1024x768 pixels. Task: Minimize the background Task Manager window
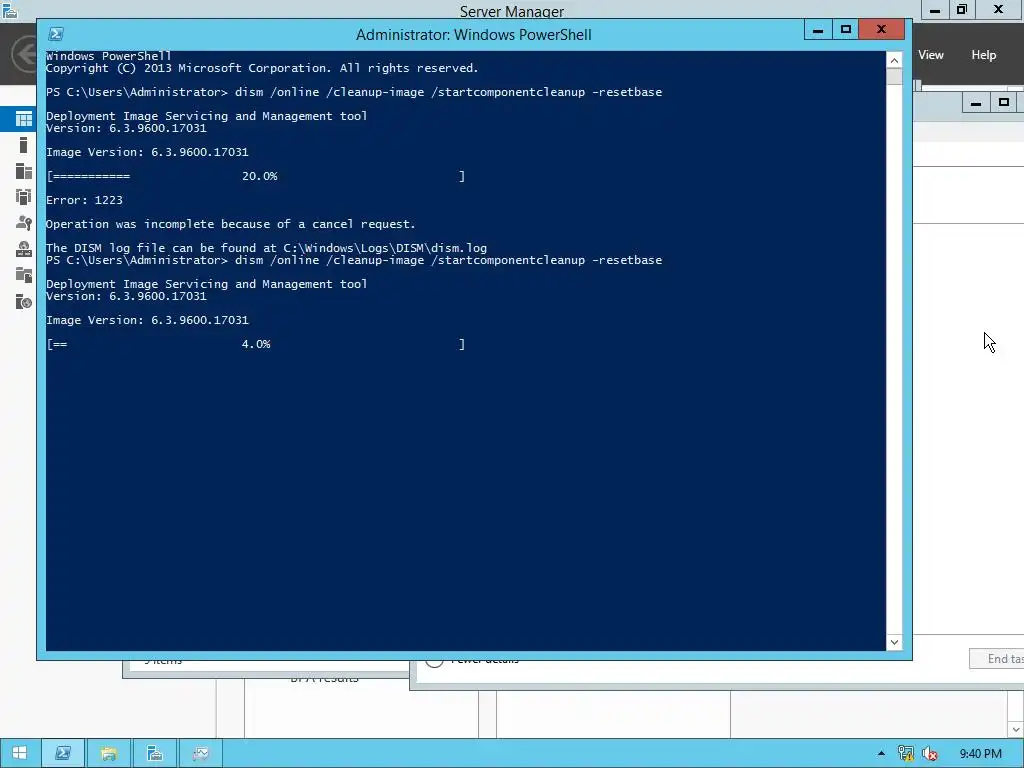pyautogui.click(x=976, y=103)
